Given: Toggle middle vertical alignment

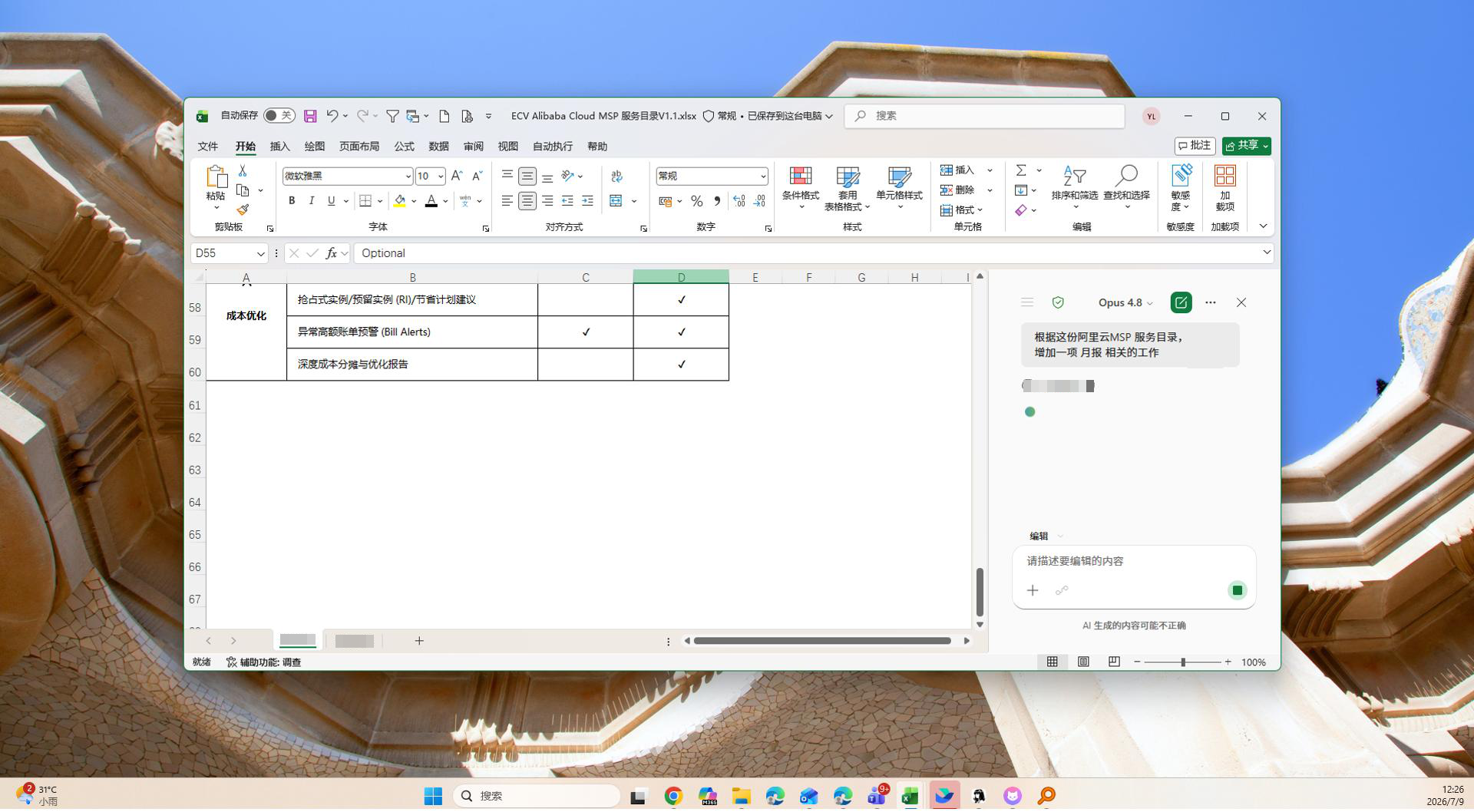Looking at the screenshot, I should (x=527, y=176).
